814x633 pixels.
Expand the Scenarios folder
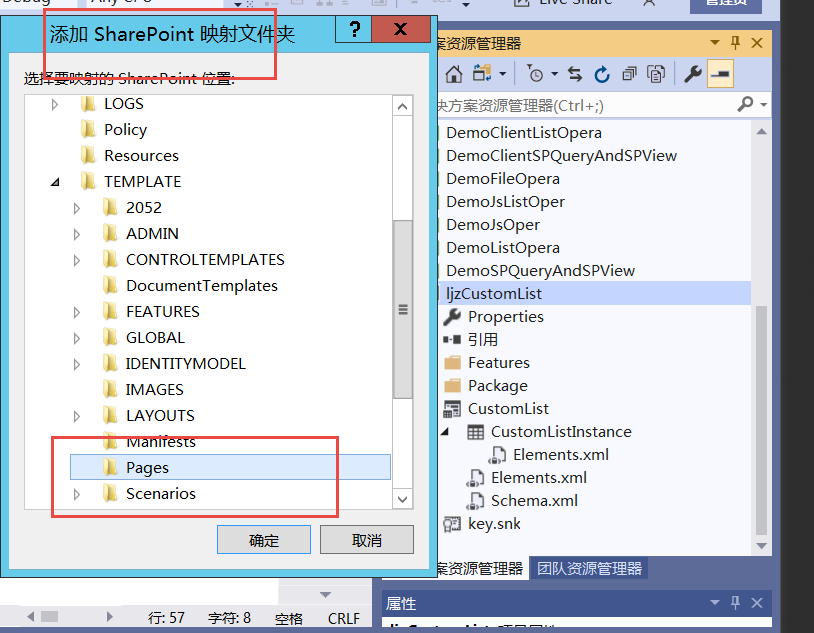tap(77, 494)
